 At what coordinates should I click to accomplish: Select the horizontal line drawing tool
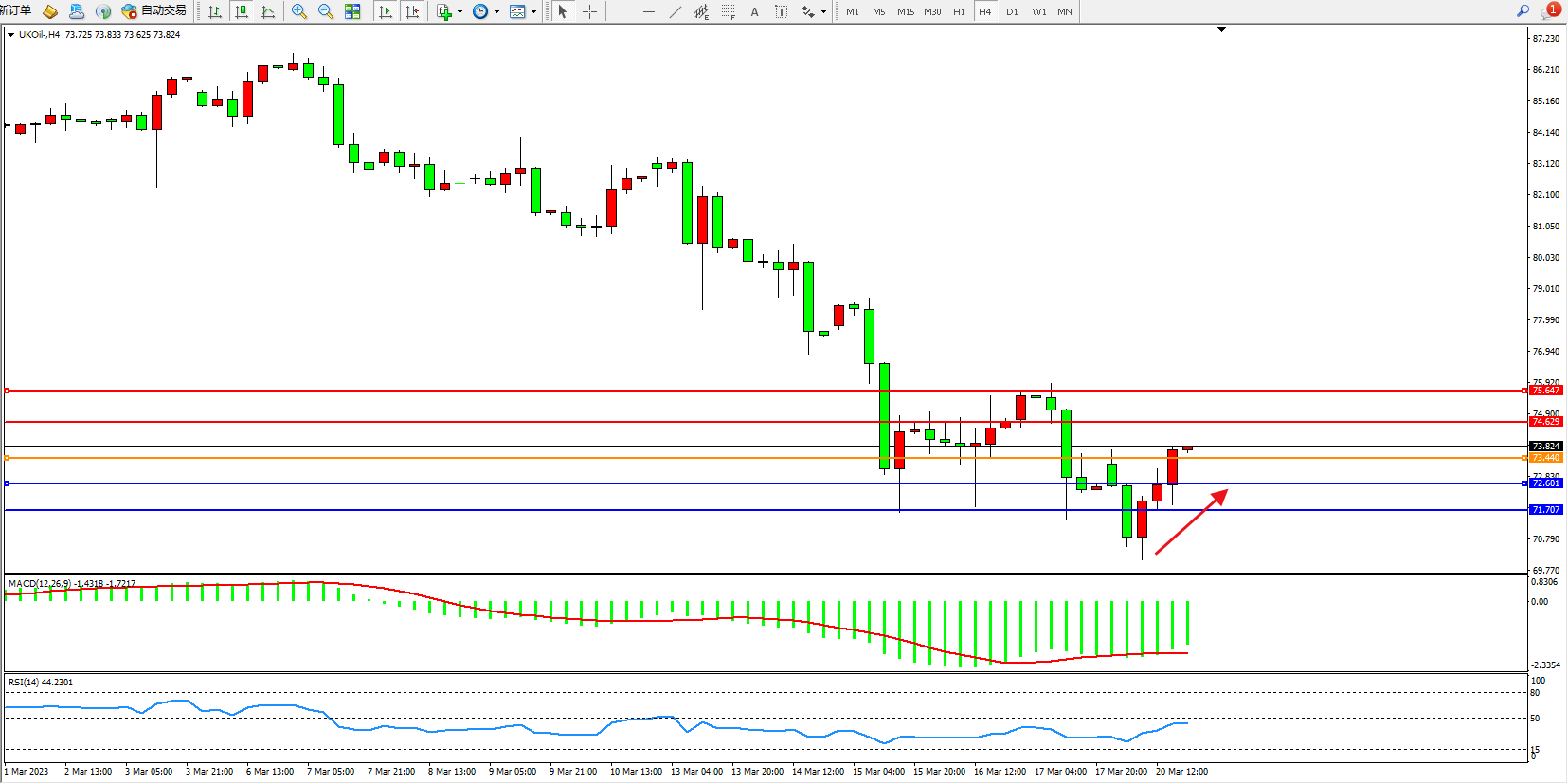(648, 11)
